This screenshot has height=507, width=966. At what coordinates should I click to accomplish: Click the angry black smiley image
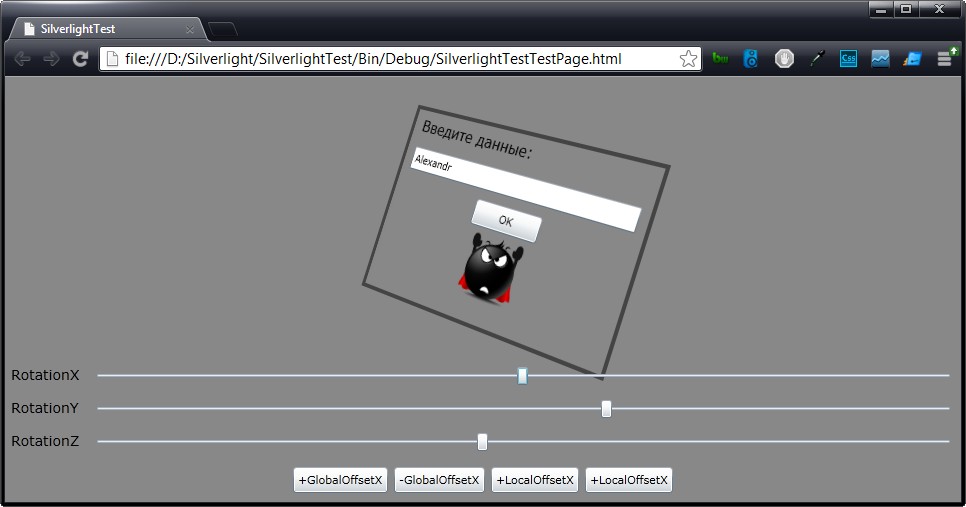click(491, 269)
